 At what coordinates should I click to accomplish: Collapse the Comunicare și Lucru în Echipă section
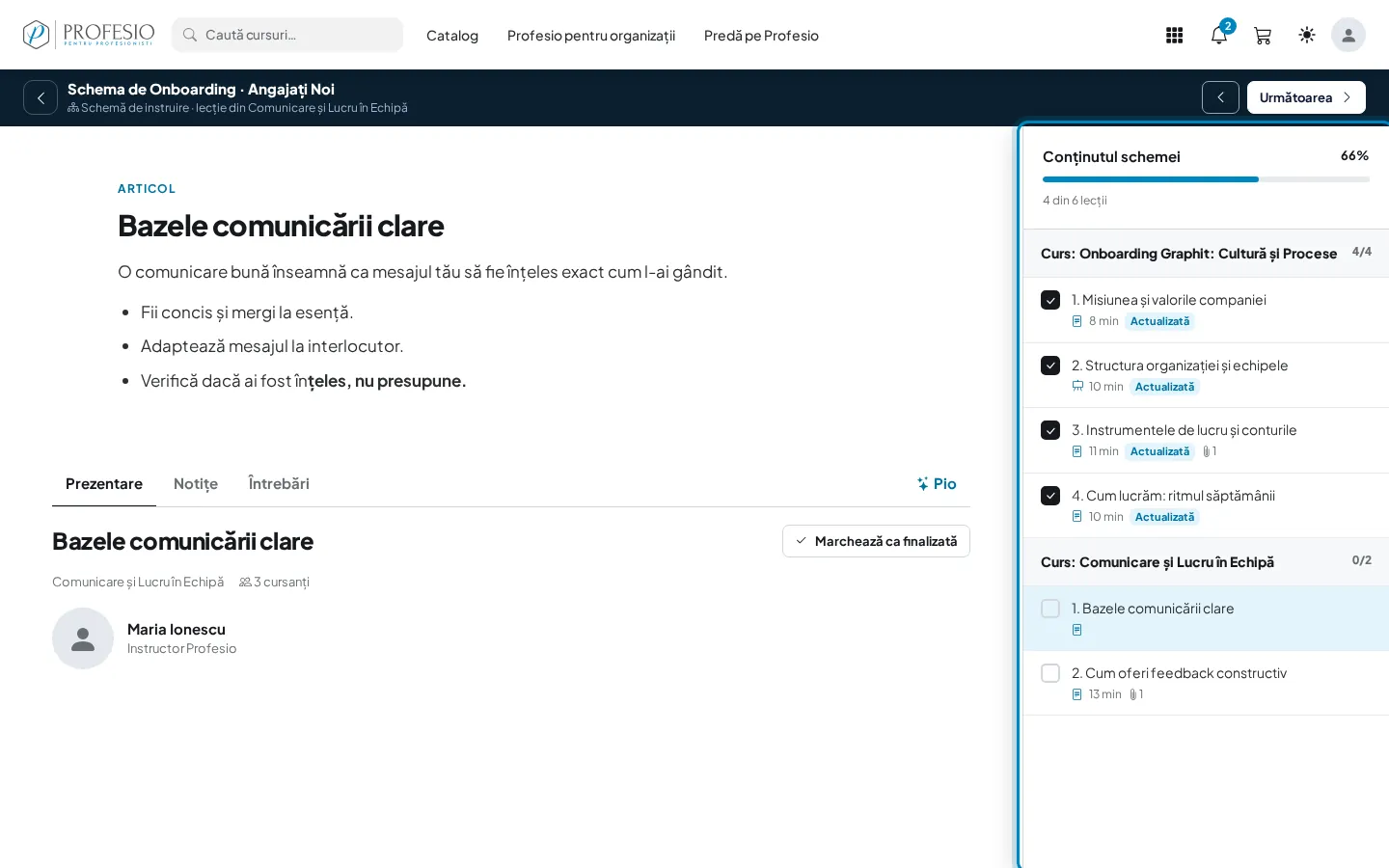pyautogui.click(x=1206, y=562)
